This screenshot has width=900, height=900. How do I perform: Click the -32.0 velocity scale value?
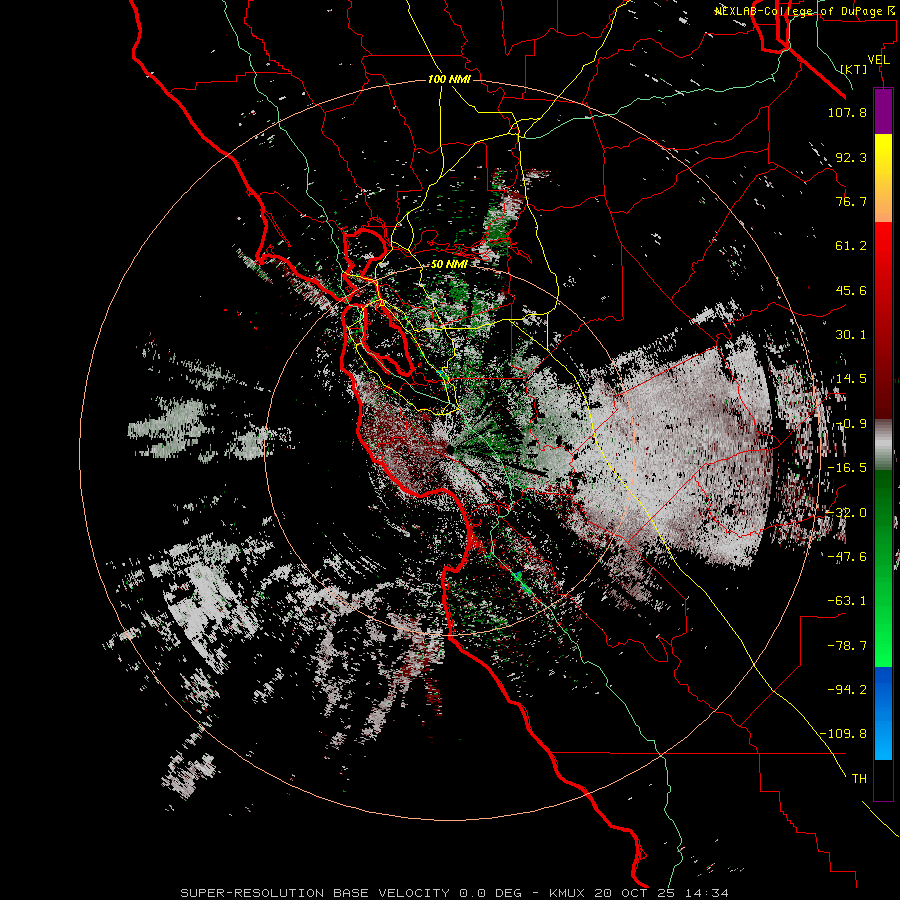[847, 513]
